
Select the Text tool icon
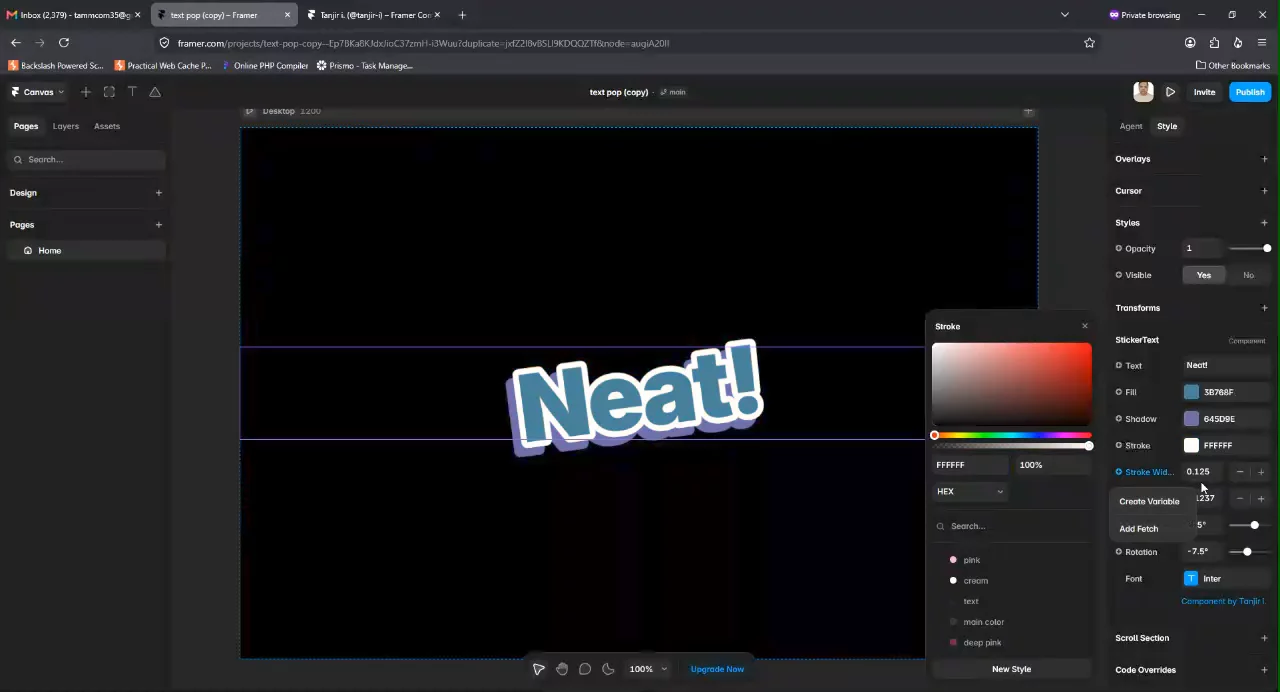pos(132,92)
